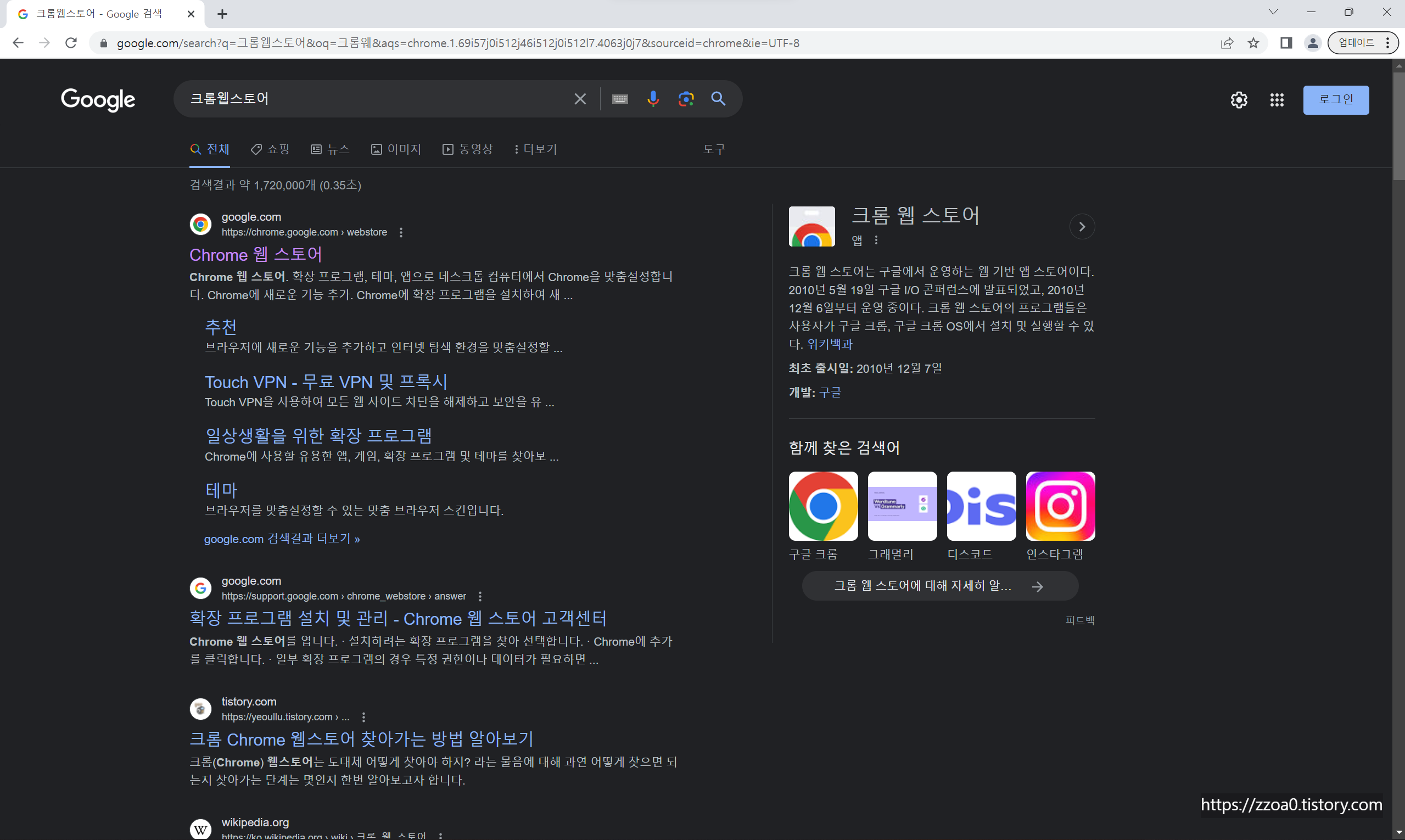Start voice search with the microphone
1405x840 pixels.
(653, 99)
